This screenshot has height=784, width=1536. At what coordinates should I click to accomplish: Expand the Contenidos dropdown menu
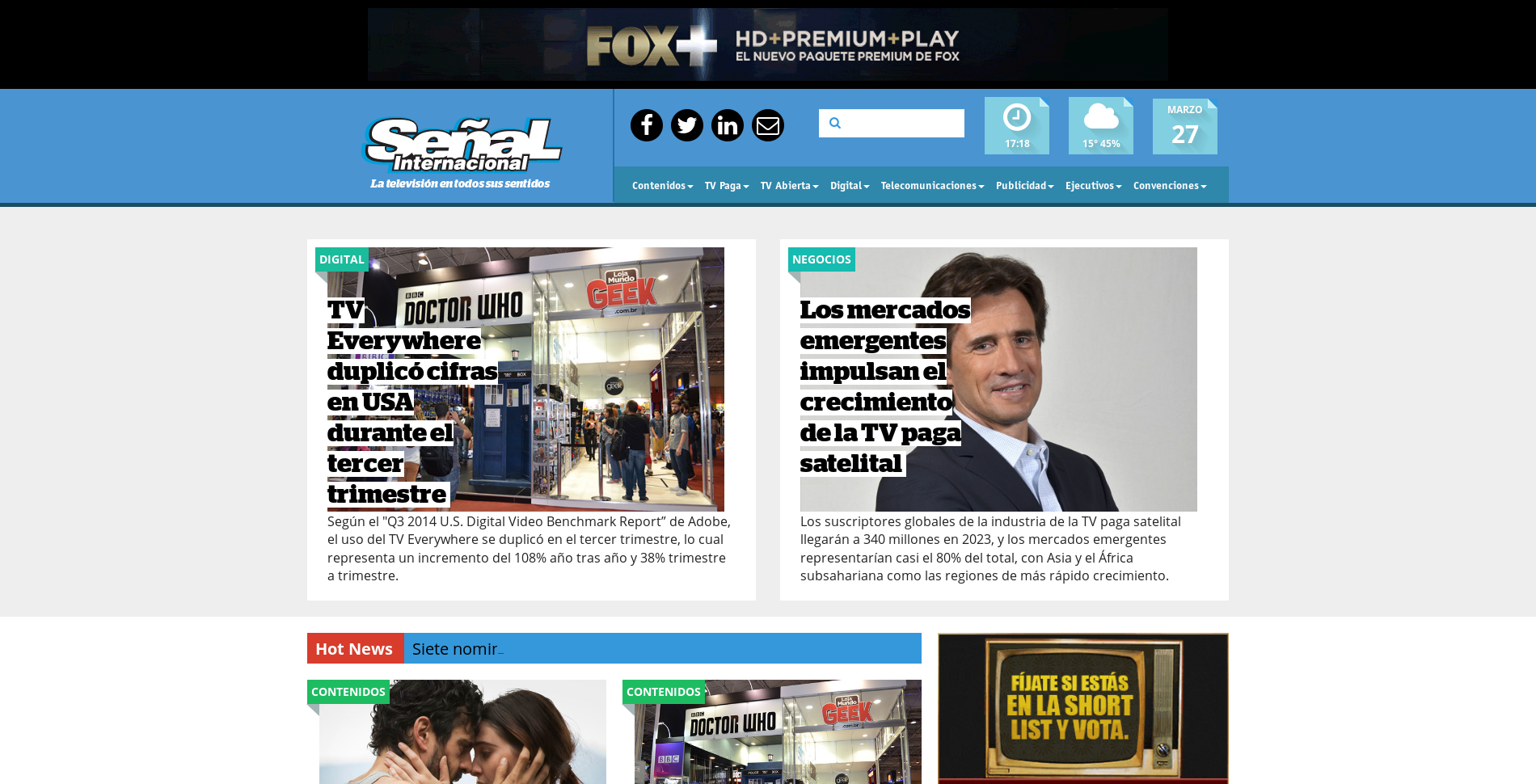coord(662,186)
